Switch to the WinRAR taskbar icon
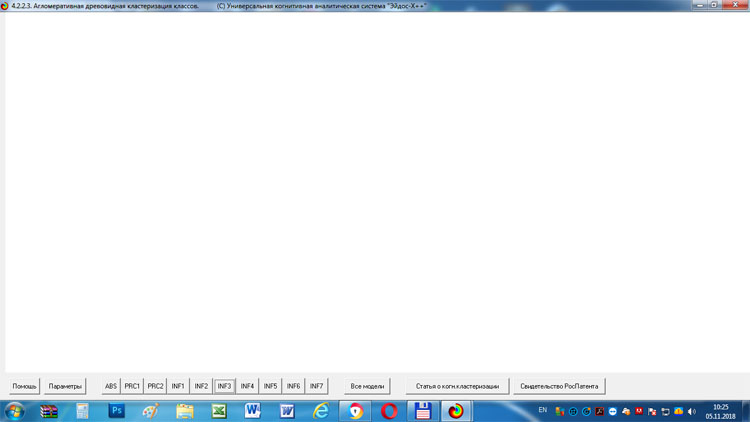750x422 pixels. coord(49,411)
